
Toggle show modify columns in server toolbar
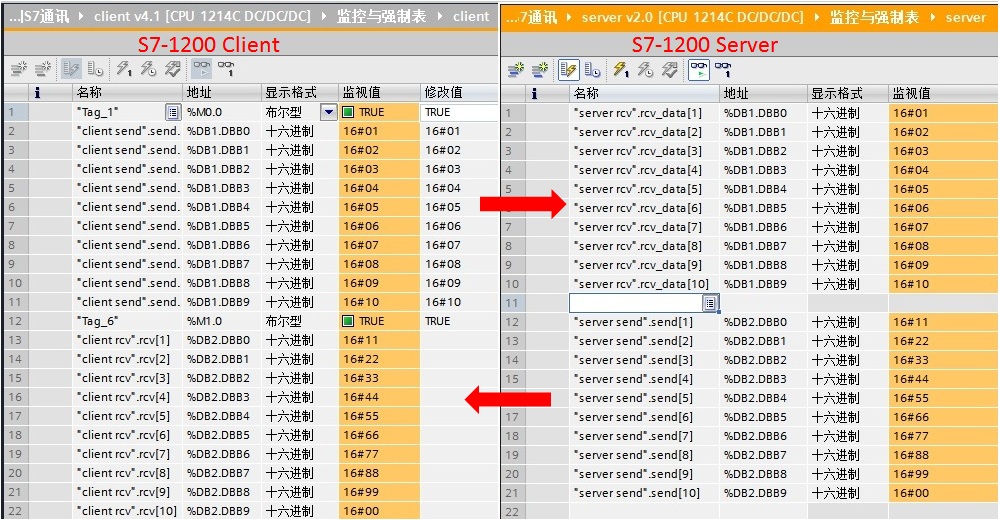(x=568, y=69)
